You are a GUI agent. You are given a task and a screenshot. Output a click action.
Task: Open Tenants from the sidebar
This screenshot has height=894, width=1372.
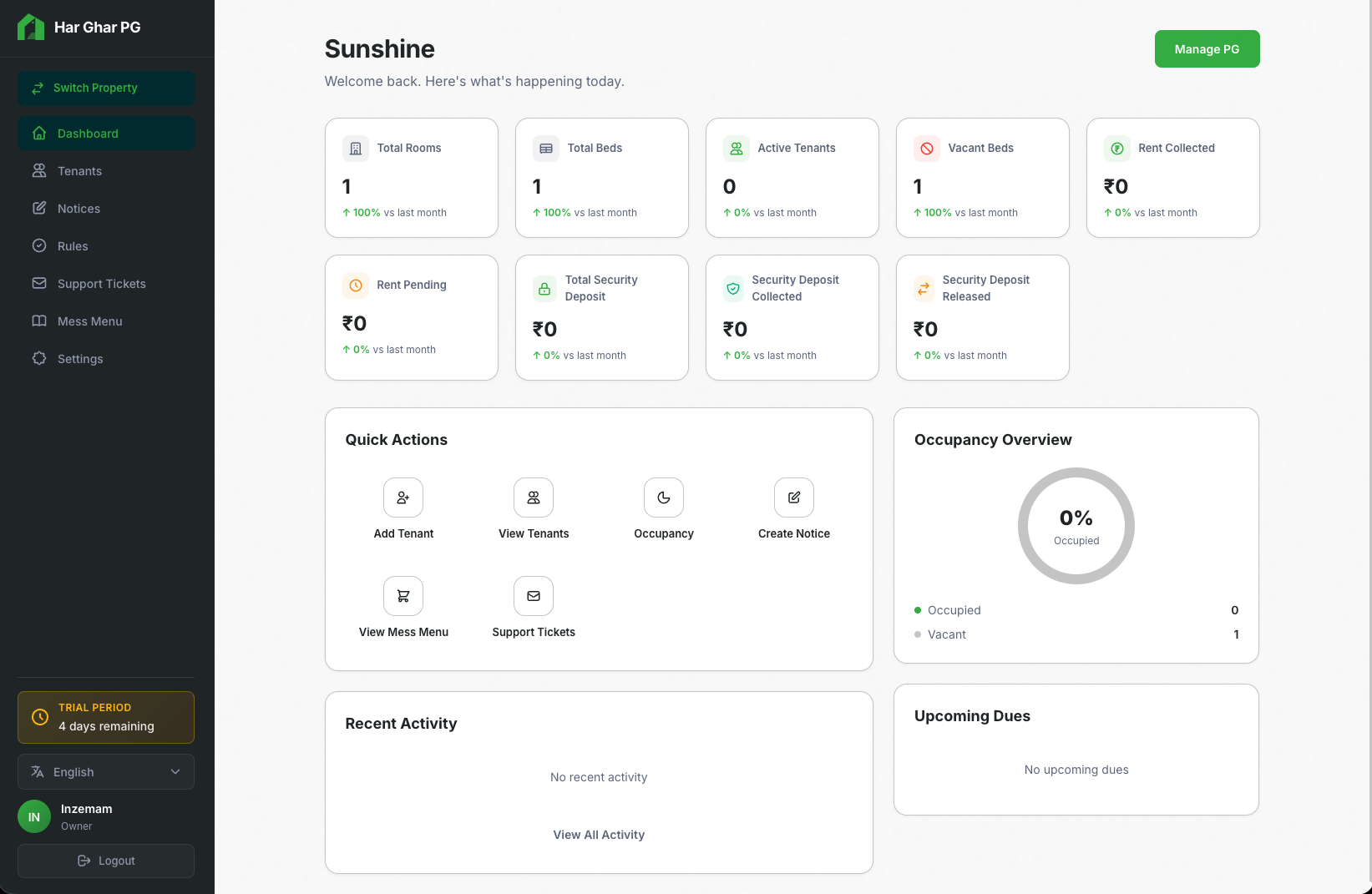tap(78, 170)
